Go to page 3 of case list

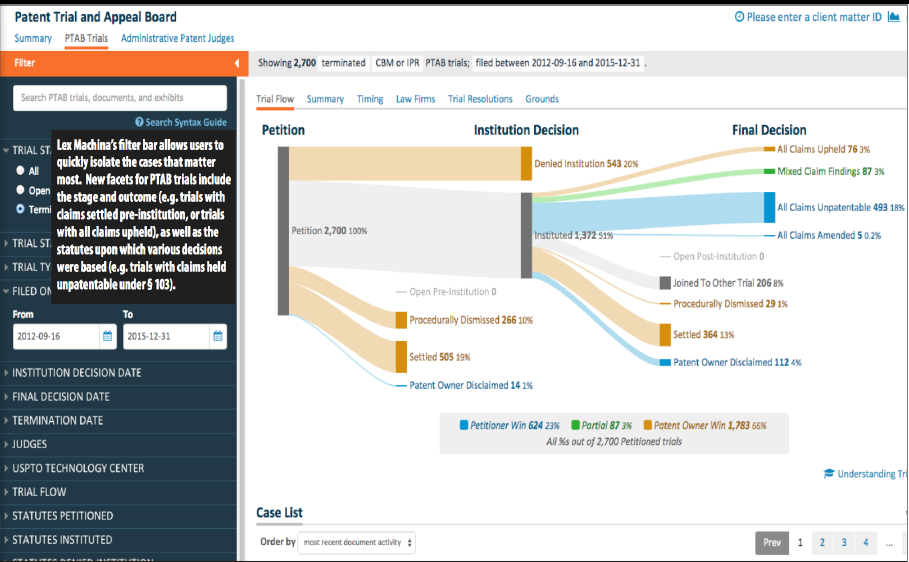point(844,543)
